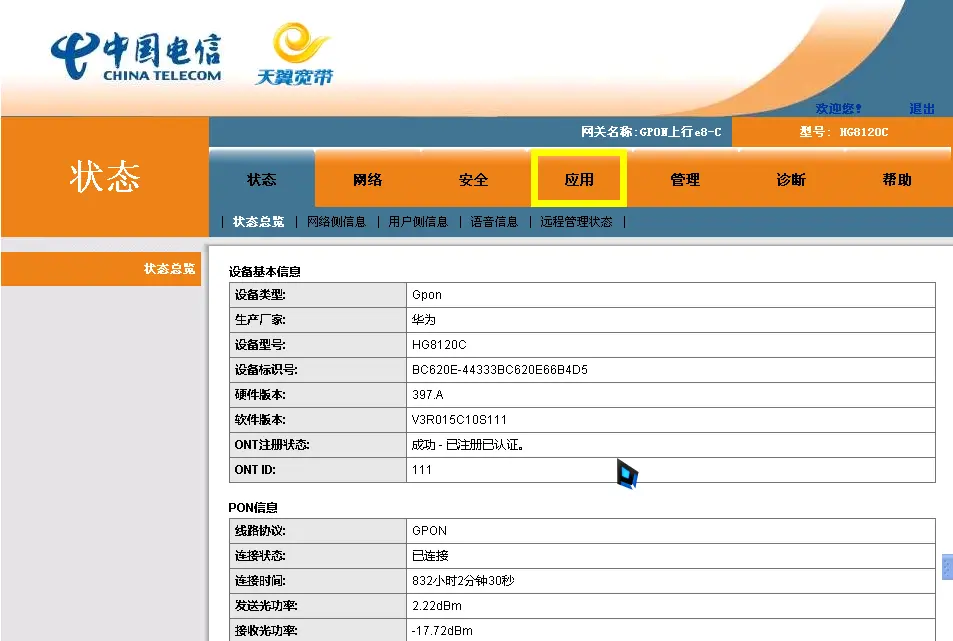Click the 欢迎您! welcome text
953x641 pixels.
[x=839, y=109]
